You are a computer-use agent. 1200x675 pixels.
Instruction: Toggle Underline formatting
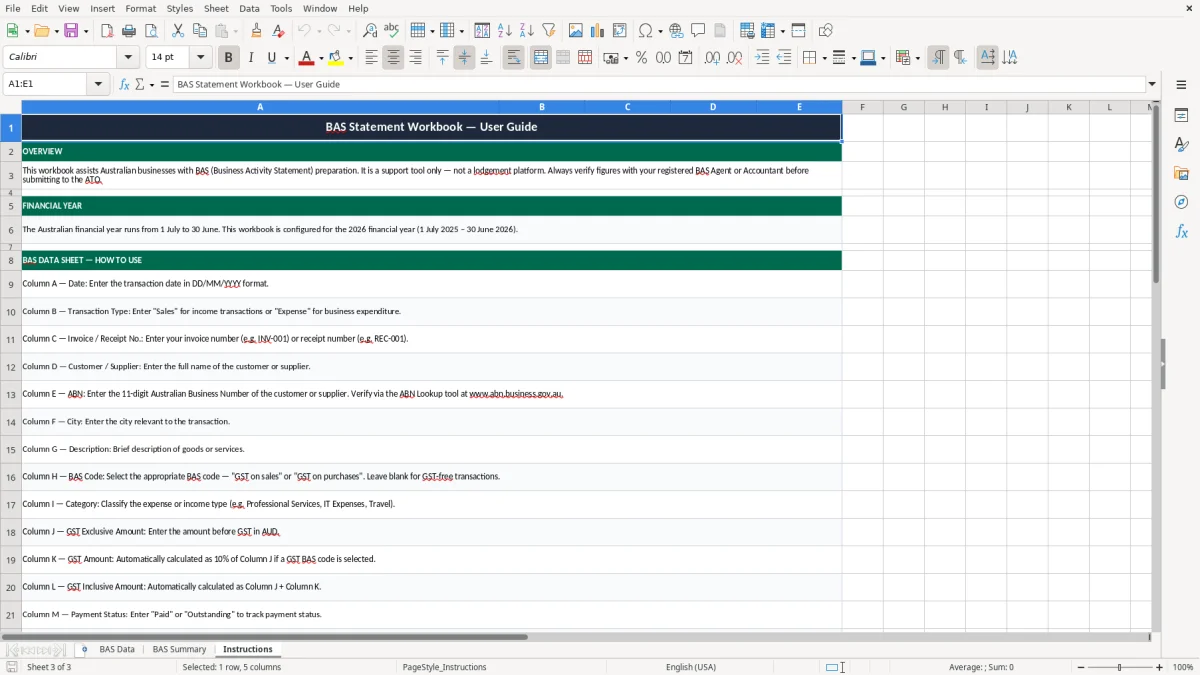pyautogui.click(x=271, y=58)
